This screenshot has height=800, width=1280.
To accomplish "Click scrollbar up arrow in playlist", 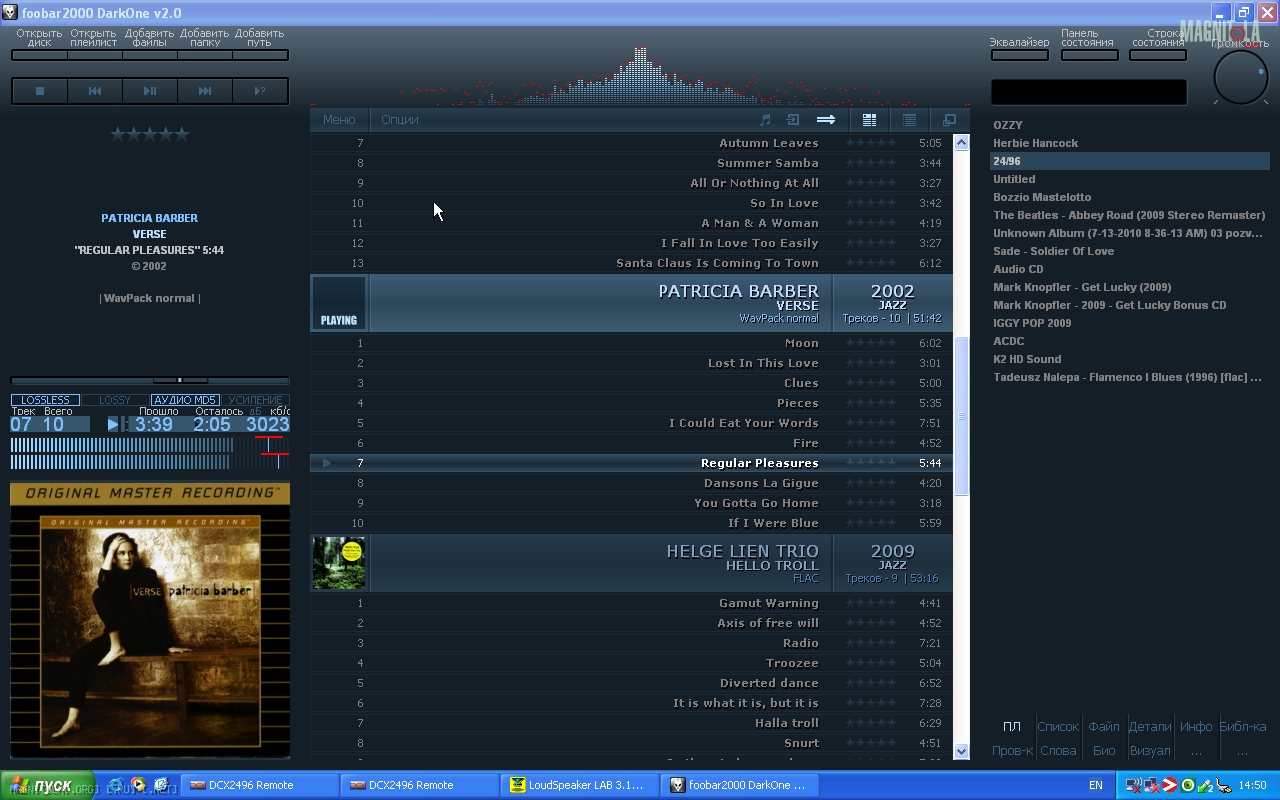I will (x=962, y=143).
